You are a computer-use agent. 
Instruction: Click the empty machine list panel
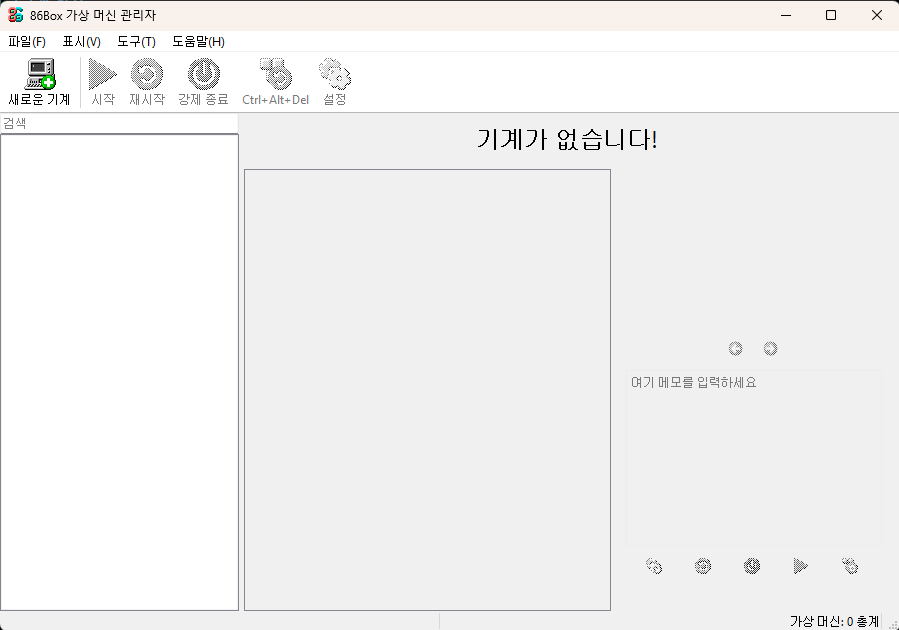point(119,373)
